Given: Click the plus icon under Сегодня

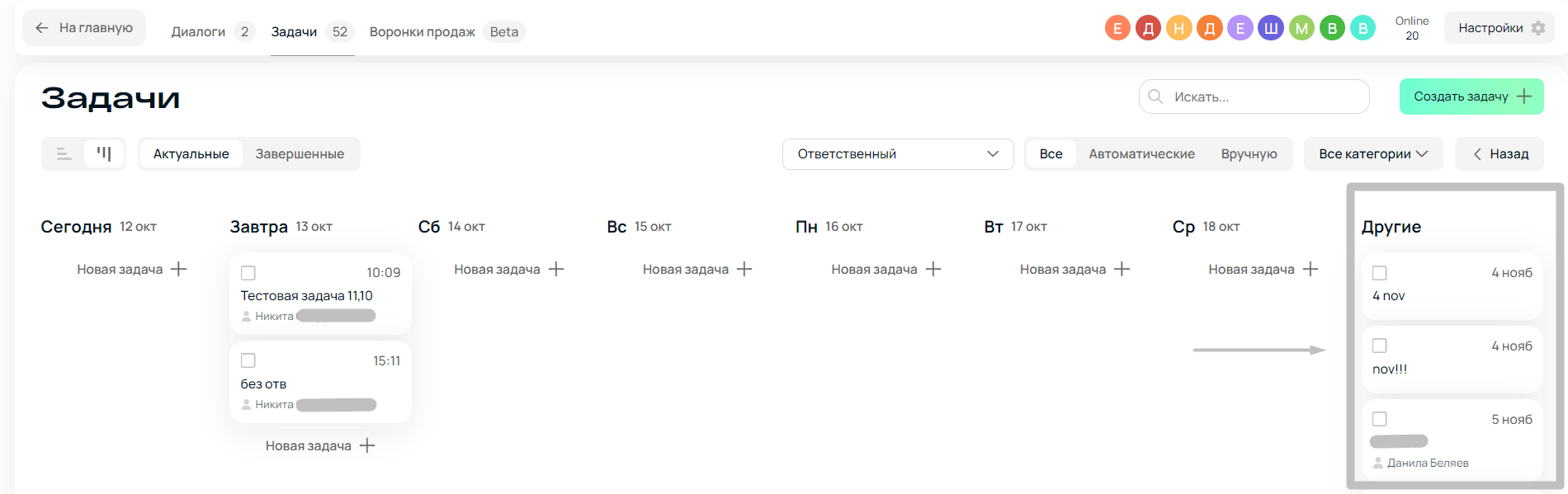Looking at the screenshot, I should (179, 269).
